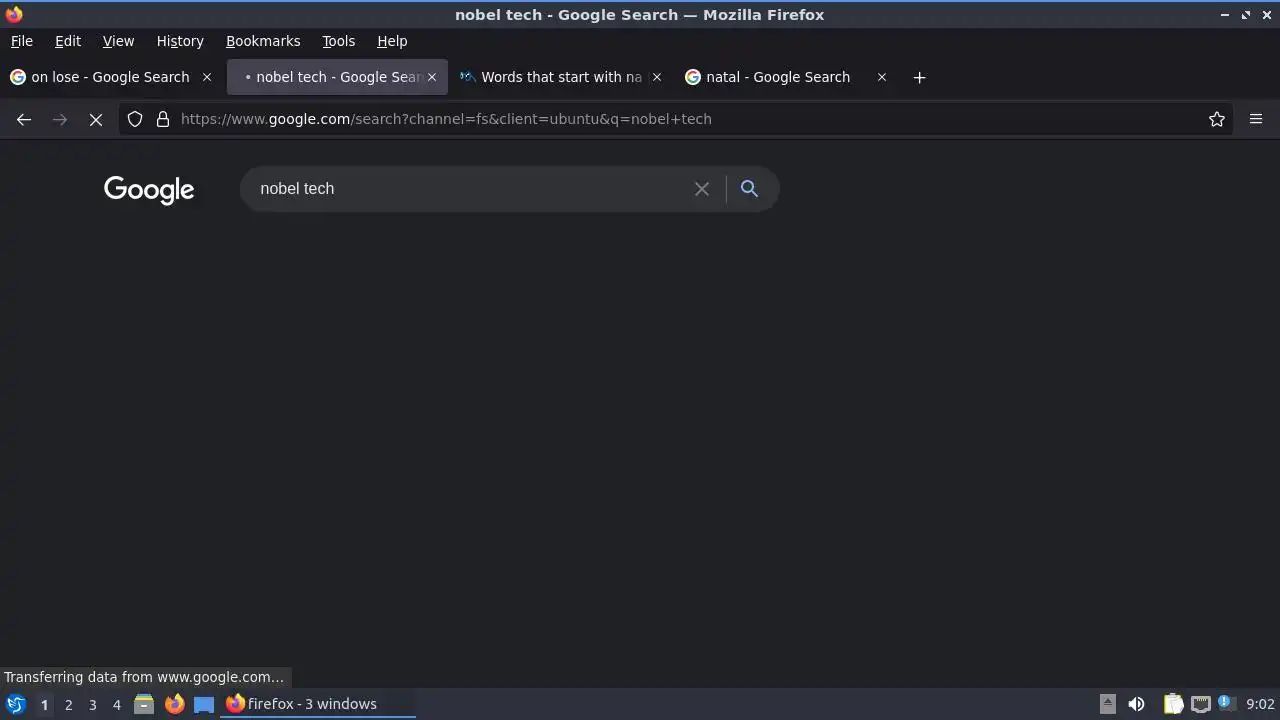Click the Firefox icon in title bar

(14, 14)
